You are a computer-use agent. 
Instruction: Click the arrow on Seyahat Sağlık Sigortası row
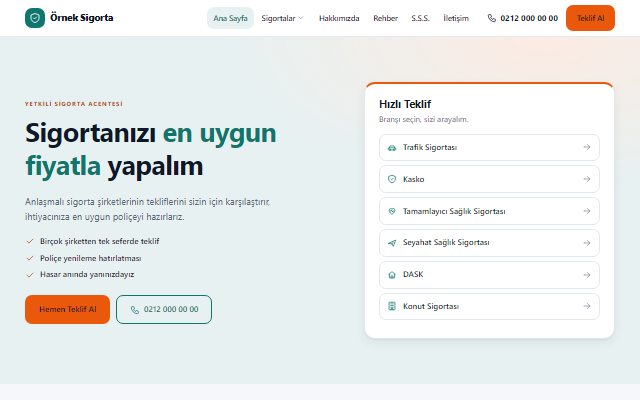click(587, 243)
